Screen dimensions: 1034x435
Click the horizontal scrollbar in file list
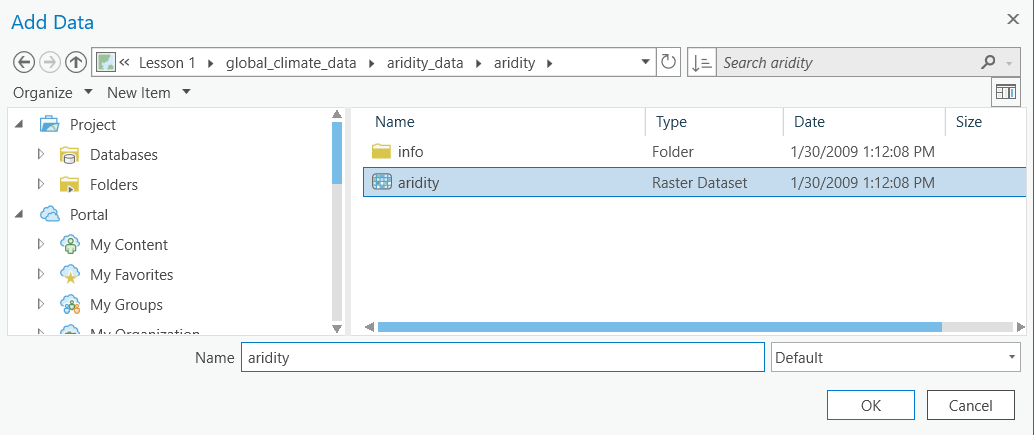pos(660,326)
